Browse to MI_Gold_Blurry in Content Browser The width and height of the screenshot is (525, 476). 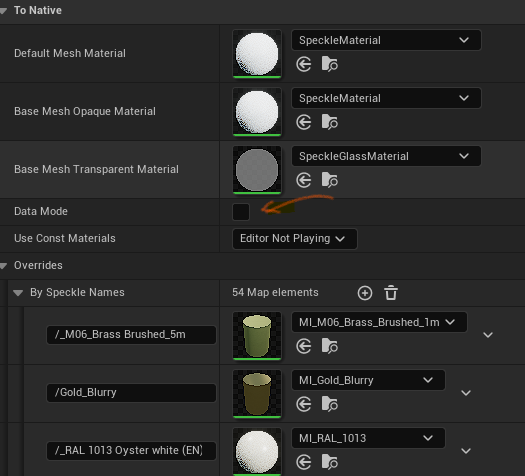click(x=329, y=404)
